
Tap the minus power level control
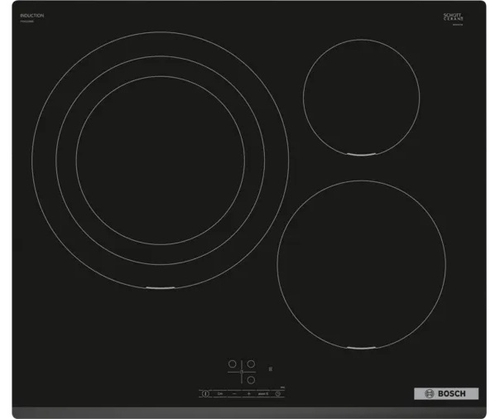(x=234, y=394)
